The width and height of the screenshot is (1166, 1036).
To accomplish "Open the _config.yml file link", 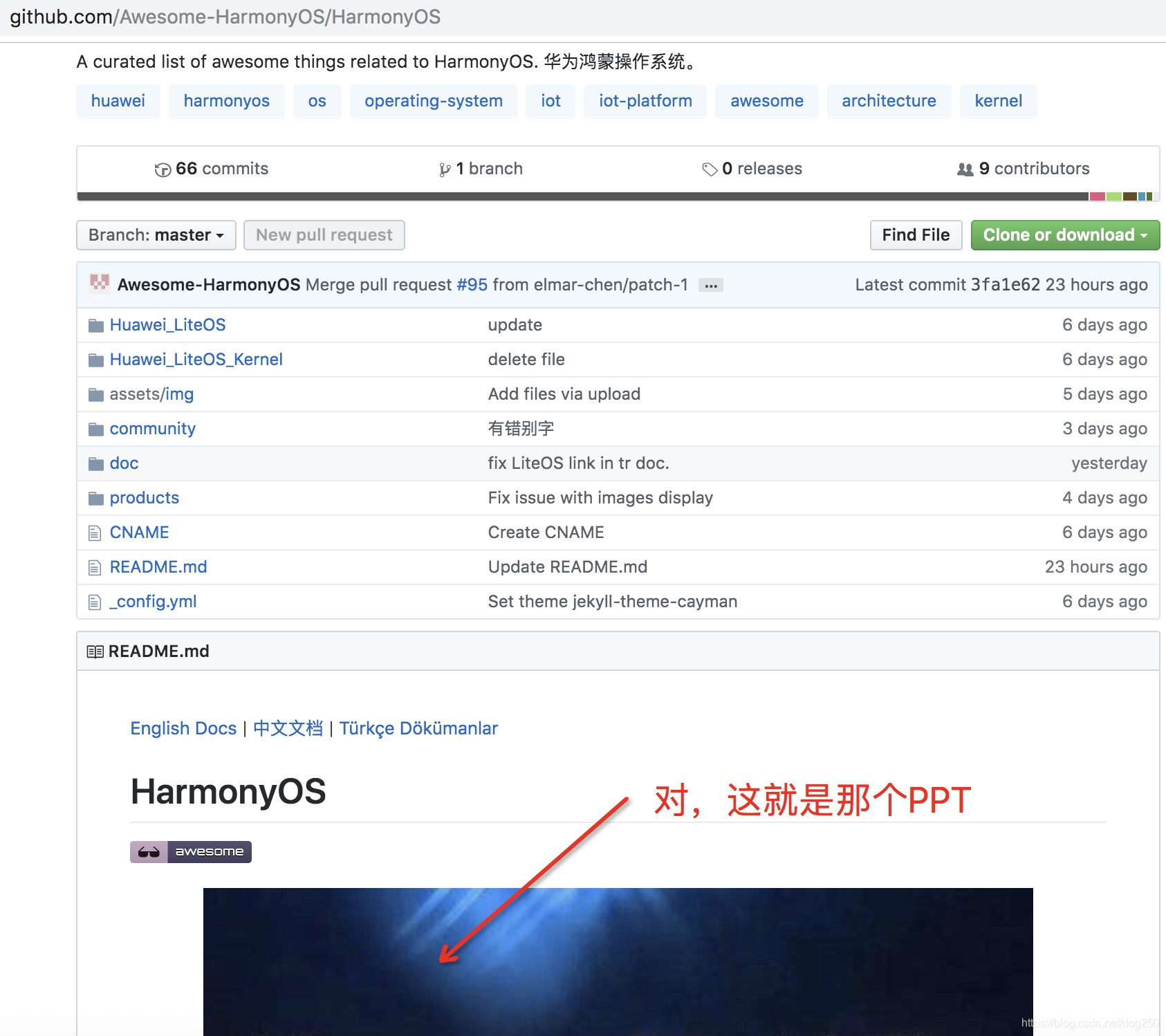I will [154, 602].
